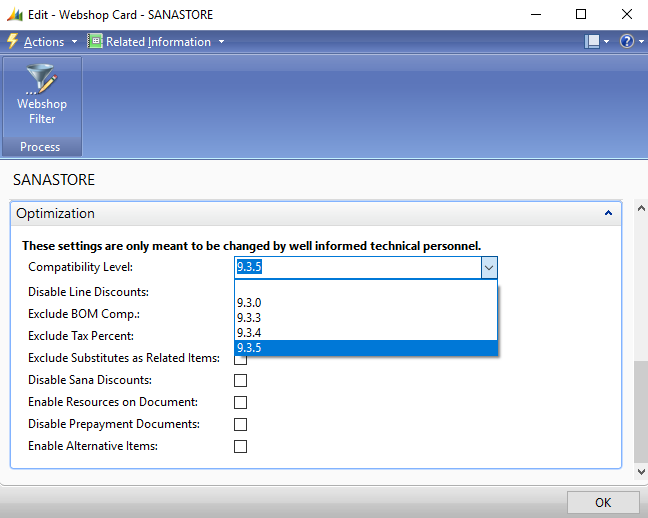
Task: Click the Disable Line Discounts label
Action: (88, 292)
